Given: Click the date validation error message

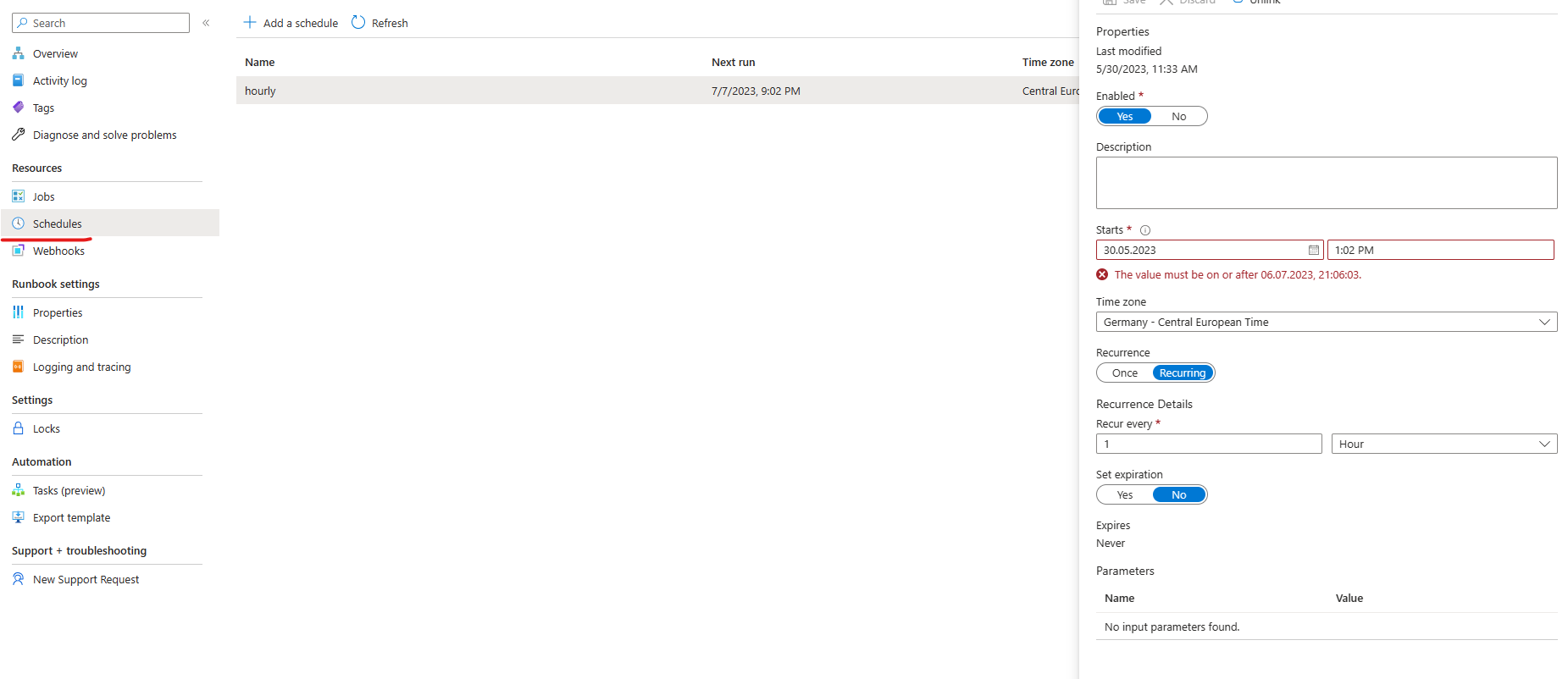Looking at the screenshot, I should tap(1238, 274).
